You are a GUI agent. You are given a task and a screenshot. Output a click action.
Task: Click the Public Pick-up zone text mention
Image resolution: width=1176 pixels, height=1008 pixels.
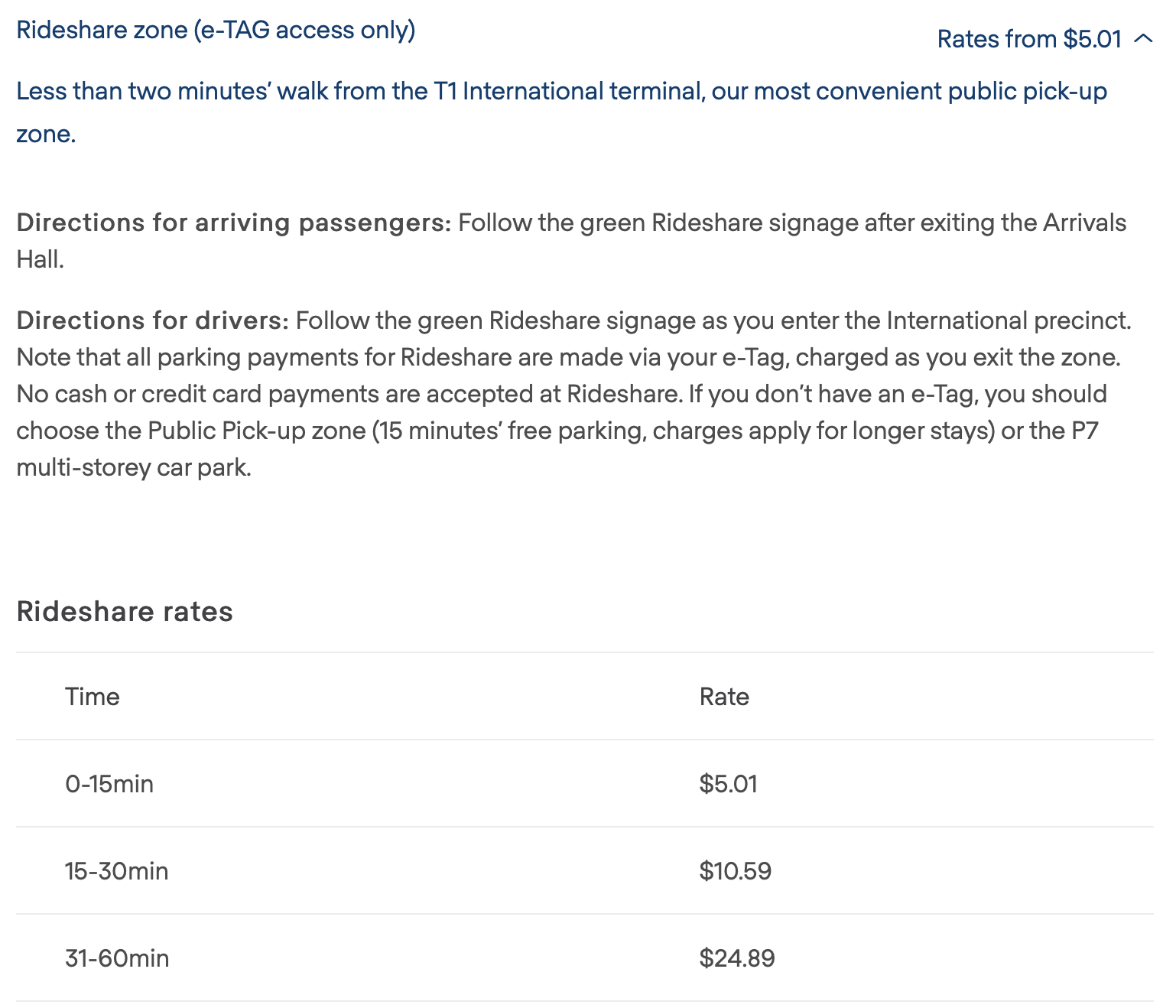pos(257,431)
